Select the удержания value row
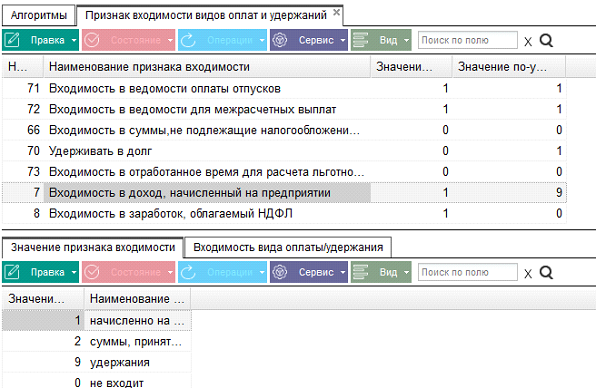The image size is (596, 389). 97,362
